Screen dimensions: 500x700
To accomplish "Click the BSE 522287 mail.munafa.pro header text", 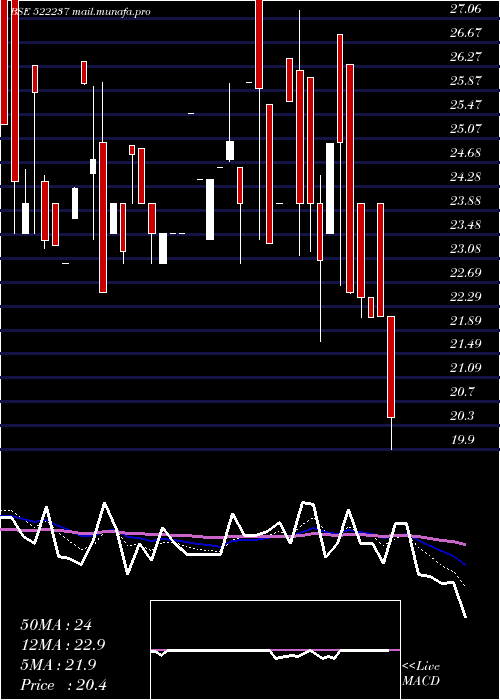I will (80, 12).
